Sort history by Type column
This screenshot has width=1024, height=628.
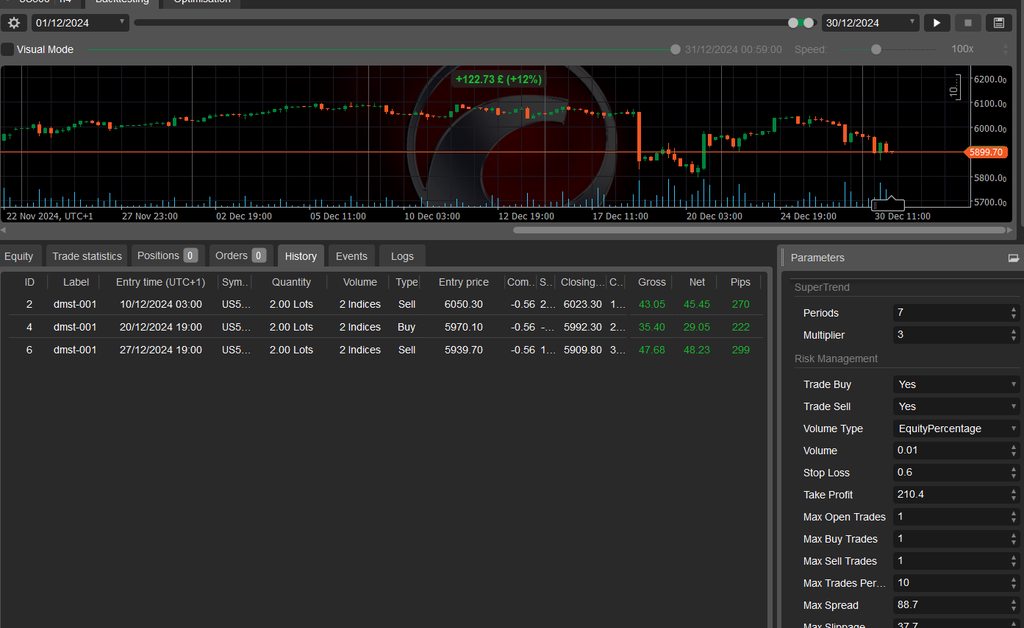[x=407, y=282]
